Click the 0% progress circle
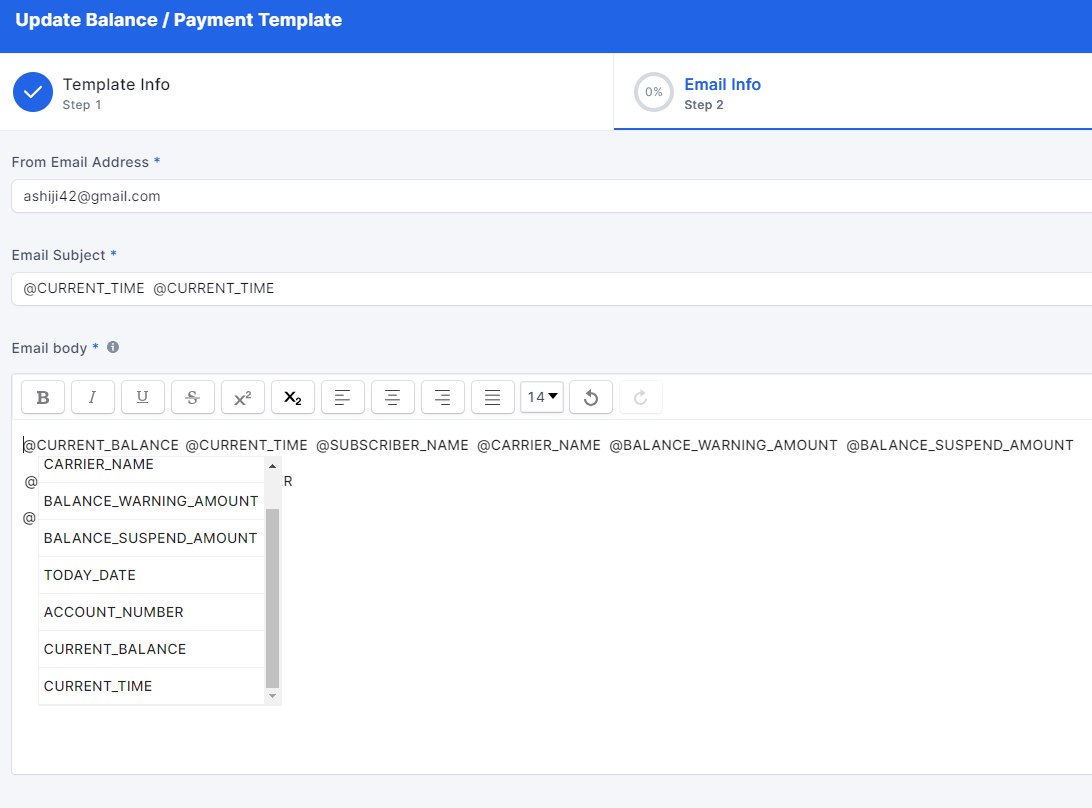 pyautogui.click(x=653, y=92)
